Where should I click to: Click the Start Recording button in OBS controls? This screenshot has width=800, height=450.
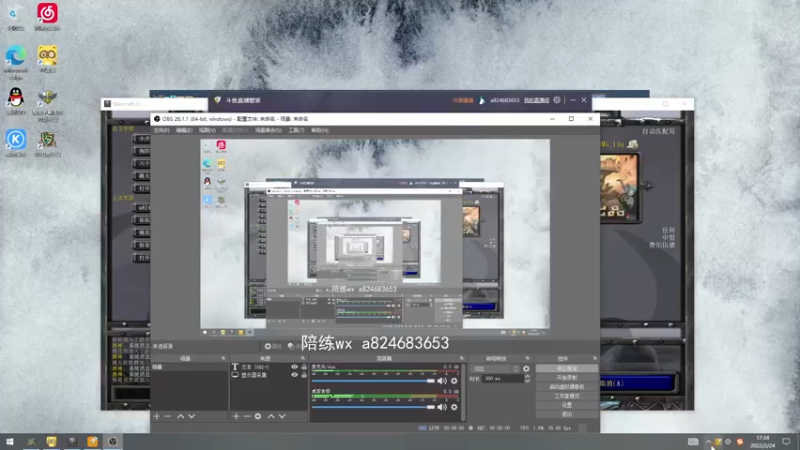(567, 378)
